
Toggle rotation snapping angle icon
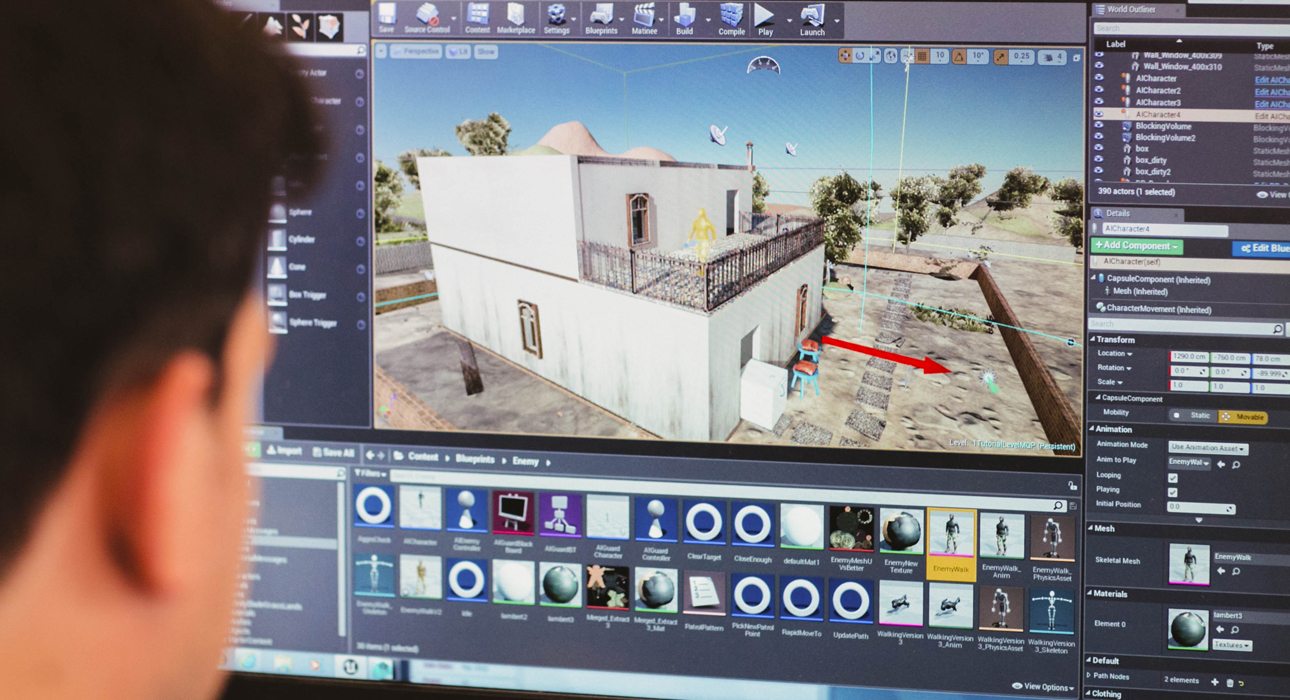pyautogui.click(x=958, y=57)
